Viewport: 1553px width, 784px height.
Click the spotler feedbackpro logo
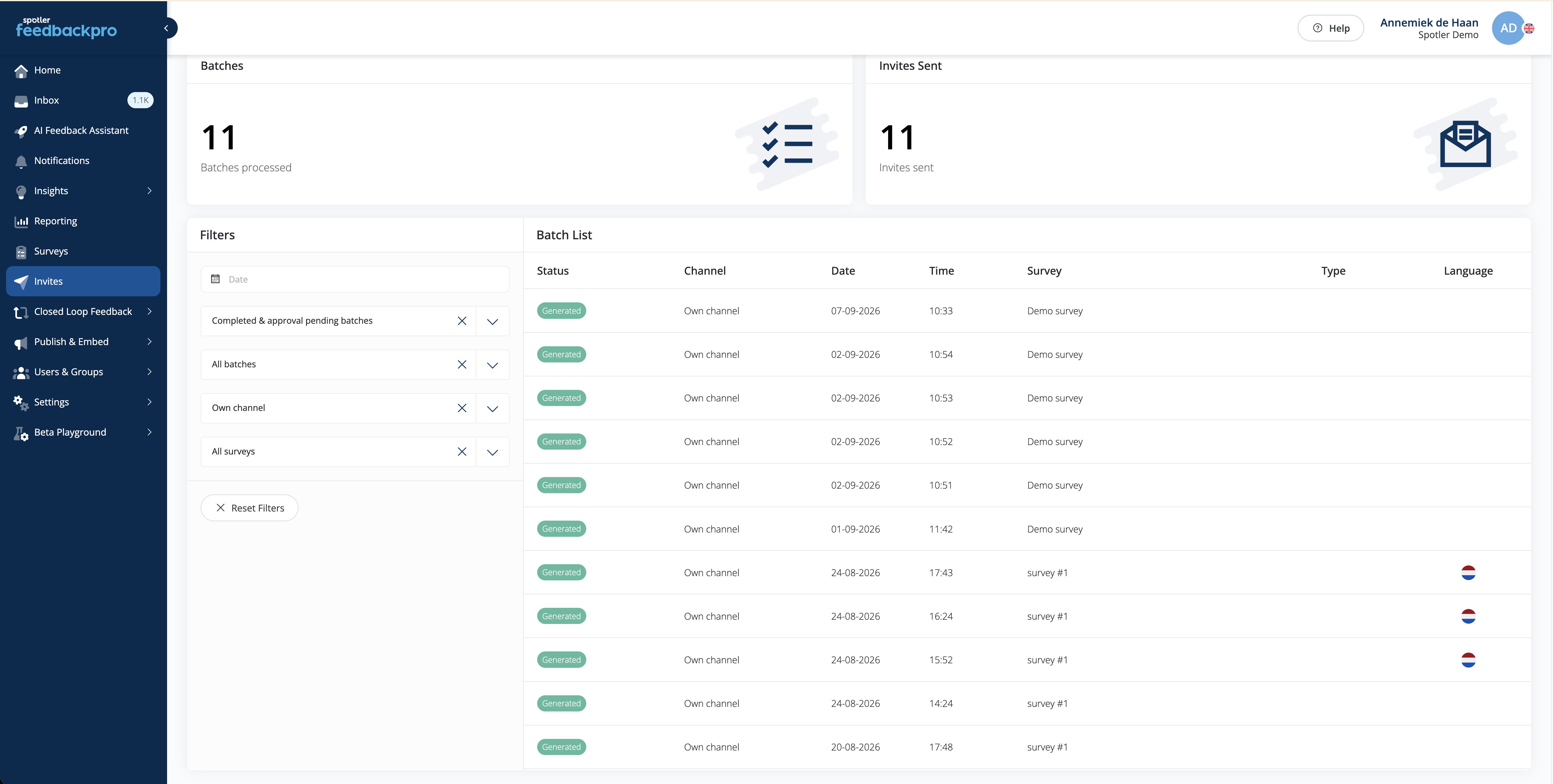point(66,28)
